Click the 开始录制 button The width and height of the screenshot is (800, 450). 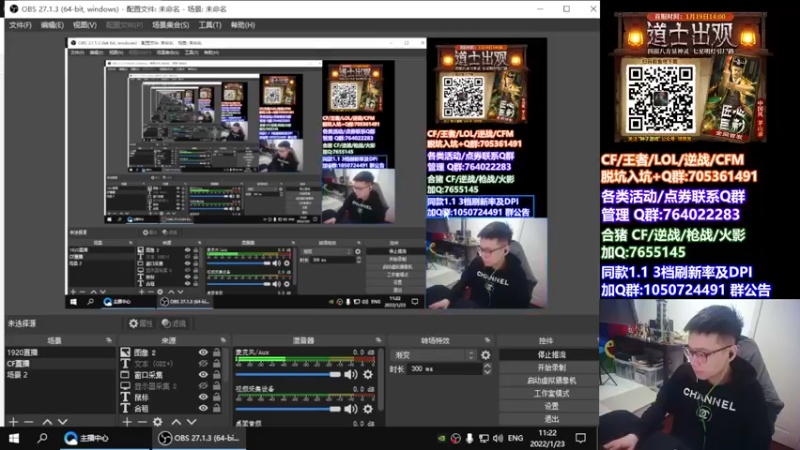tap(549, 367)
